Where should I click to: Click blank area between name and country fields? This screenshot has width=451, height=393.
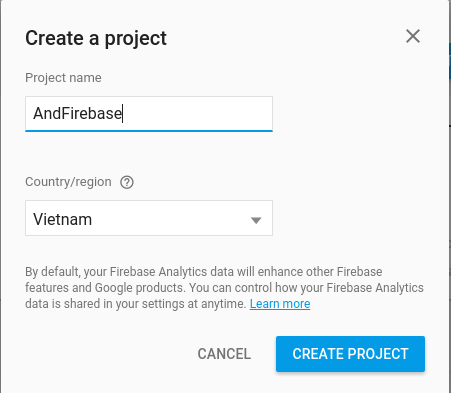pyautogui.click(x=149, y=153)
